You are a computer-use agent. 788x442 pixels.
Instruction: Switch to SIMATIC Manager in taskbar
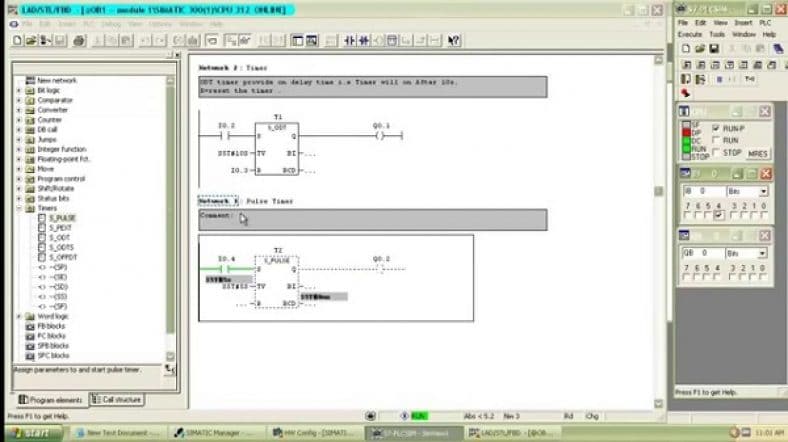click(215, 432)
